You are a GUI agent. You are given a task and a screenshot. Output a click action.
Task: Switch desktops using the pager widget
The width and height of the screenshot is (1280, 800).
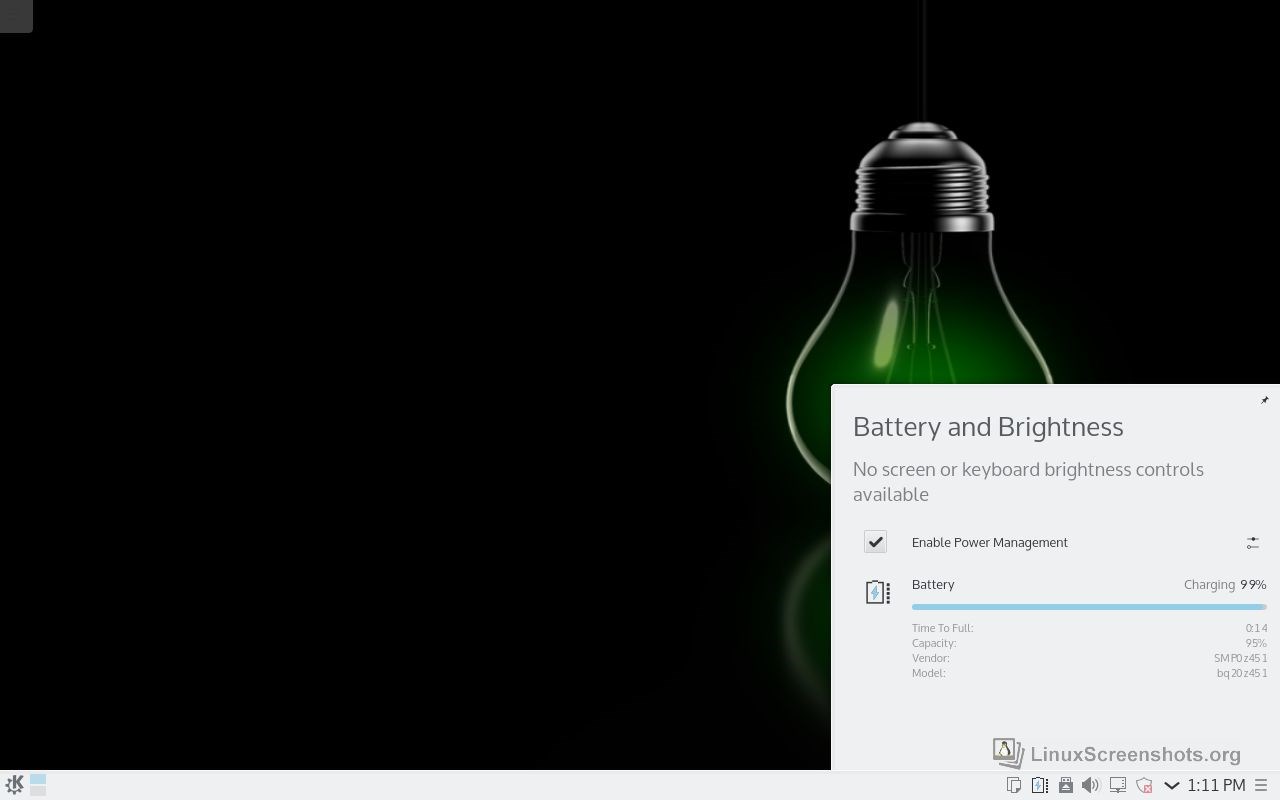point(38,785)
